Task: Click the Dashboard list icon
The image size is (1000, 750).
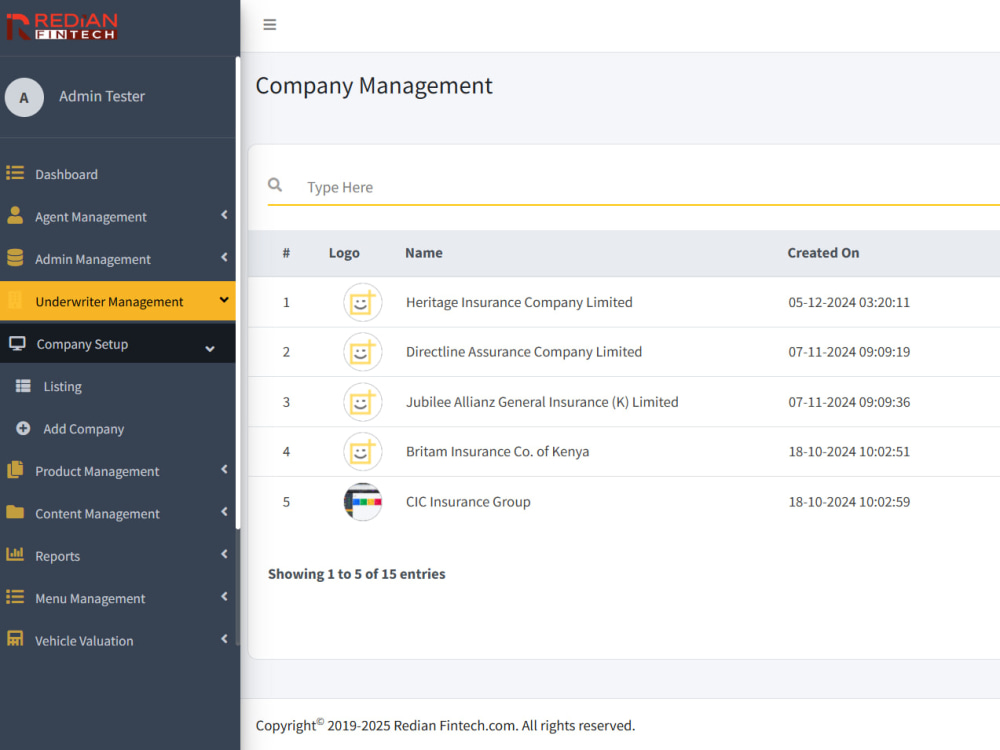Action: point(15,173)
